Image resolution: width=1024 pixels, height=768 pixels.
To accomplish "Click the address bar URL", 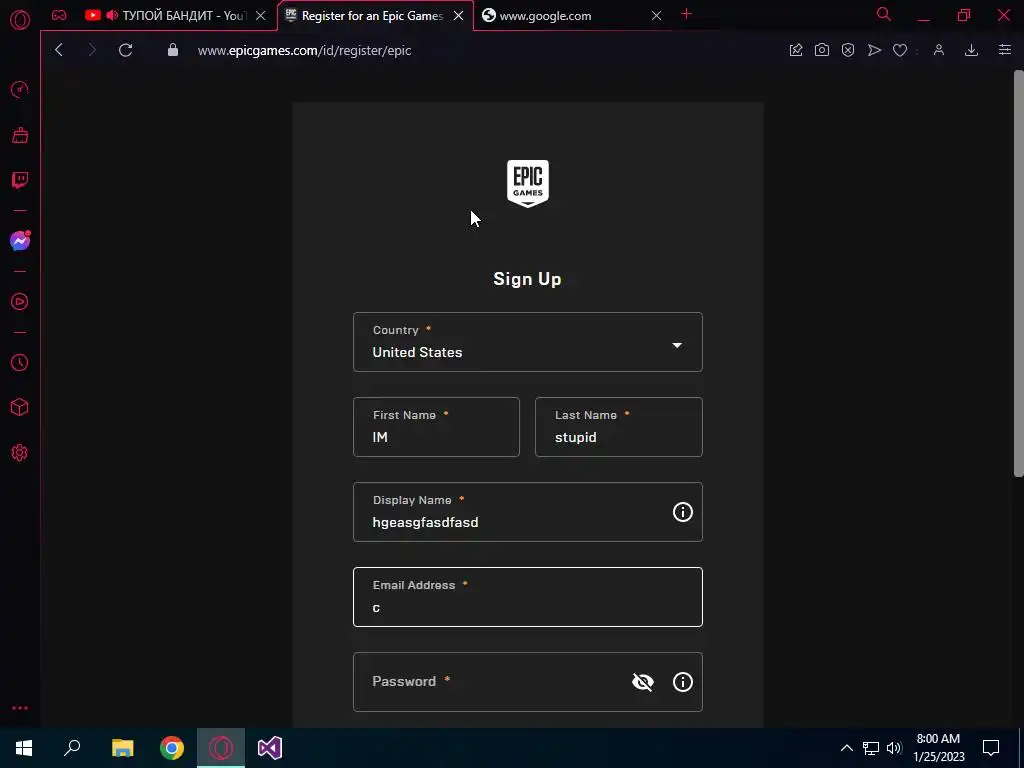I will pyautogui.click(x=304, y=50).
